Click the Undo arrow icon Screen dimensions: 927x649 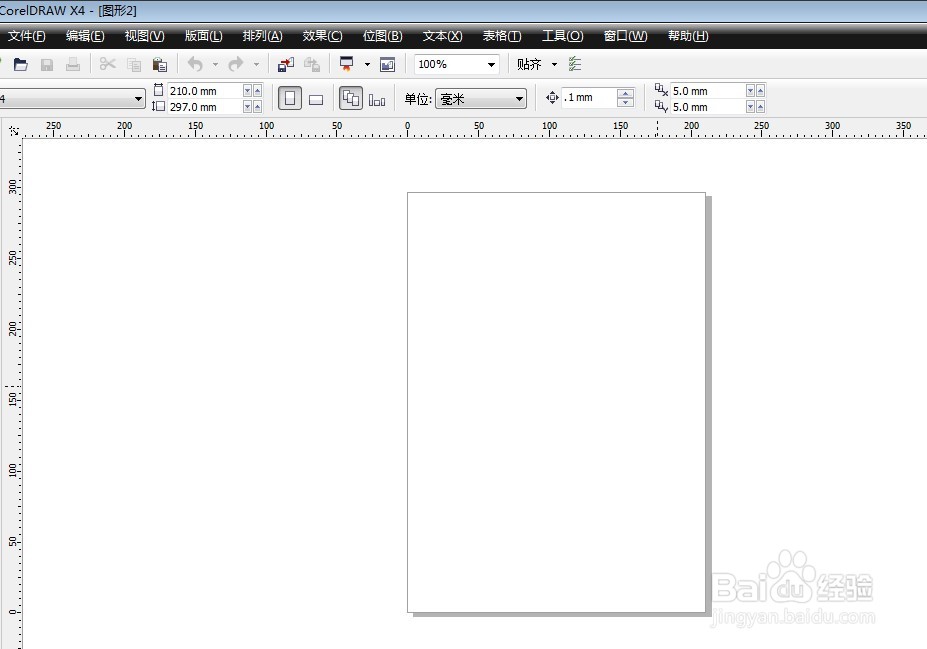(x=195, y=63)
